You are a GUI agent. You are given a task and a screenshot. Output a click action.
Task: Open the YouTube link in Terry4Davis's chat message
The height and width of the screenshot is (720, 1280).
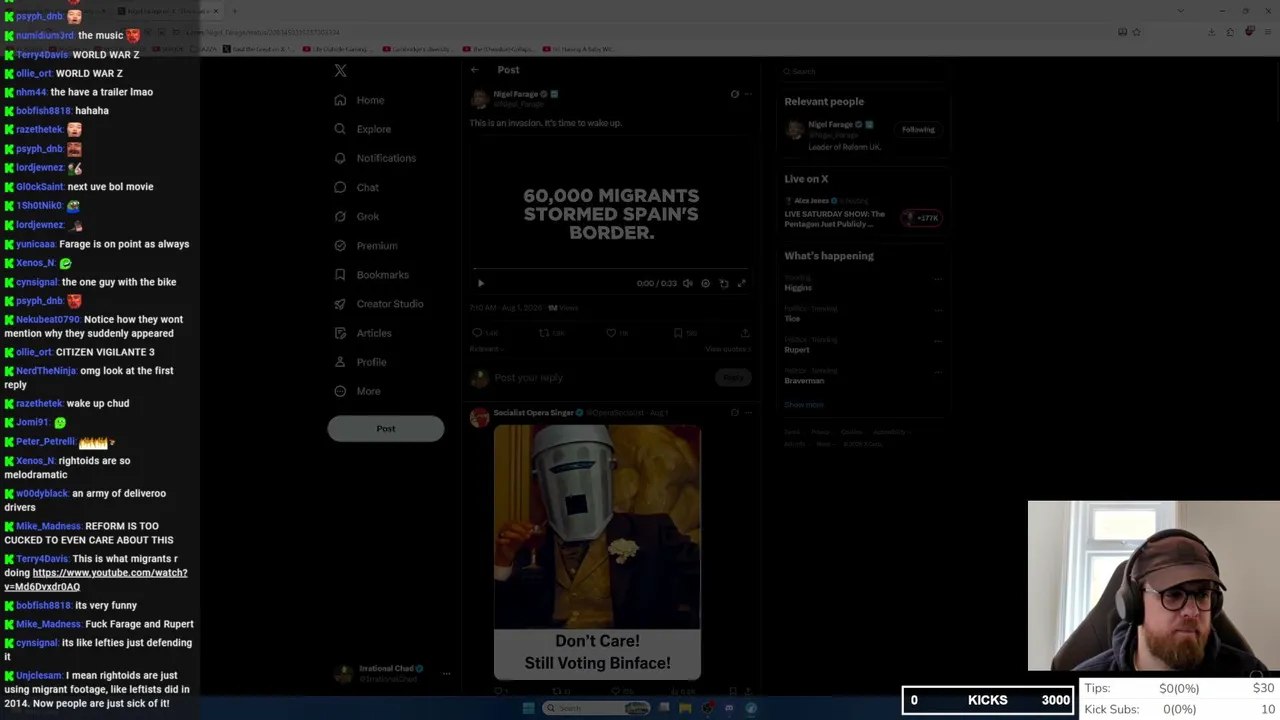tap(95, 580)
